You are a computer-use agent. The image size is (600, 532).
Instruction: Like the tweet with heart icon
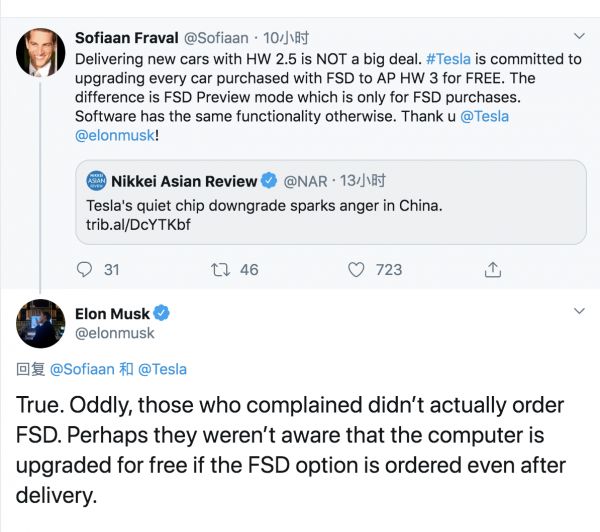356,269
